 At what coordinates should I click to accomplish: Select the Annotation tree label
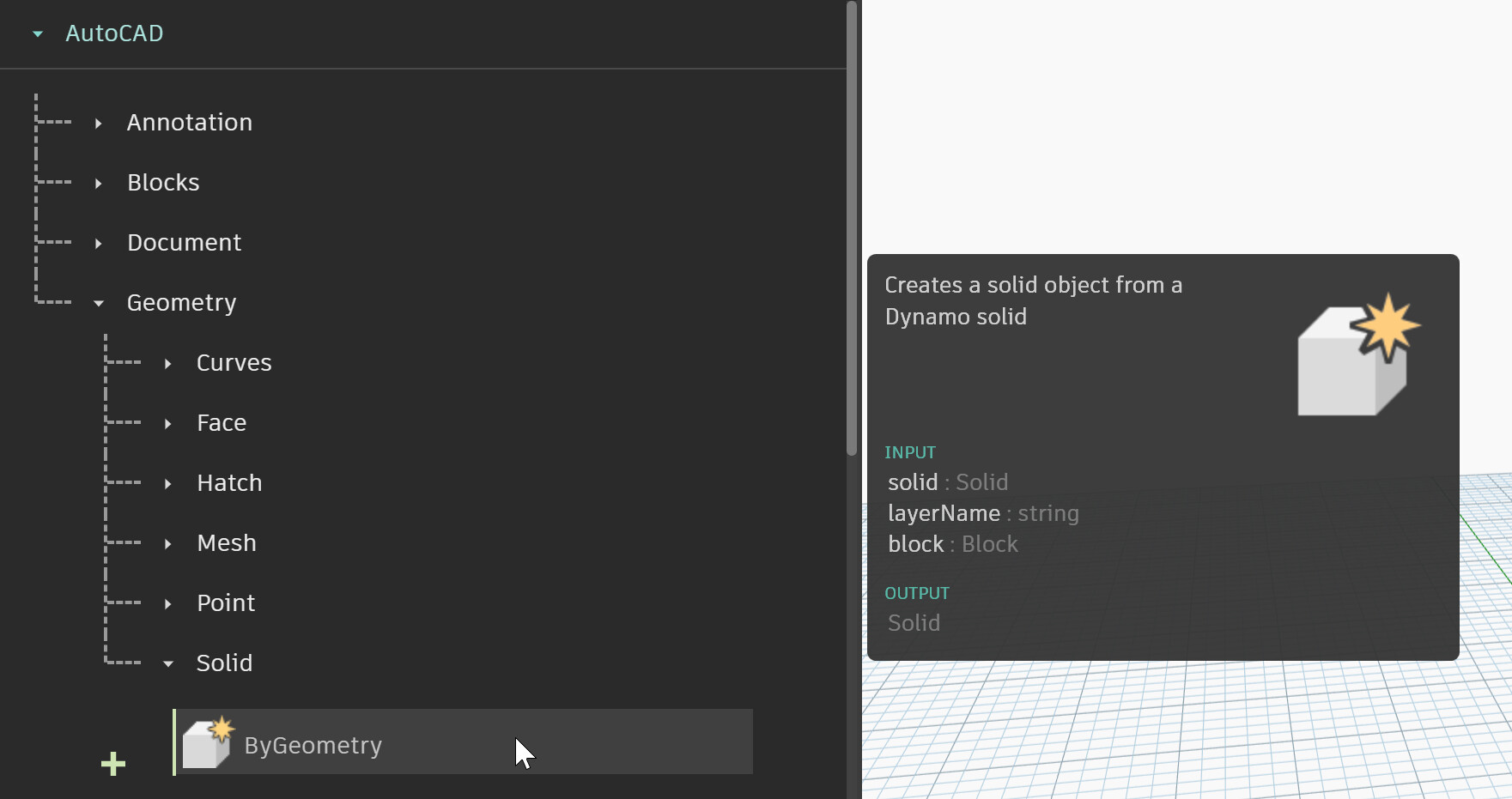tap(190, 123)
